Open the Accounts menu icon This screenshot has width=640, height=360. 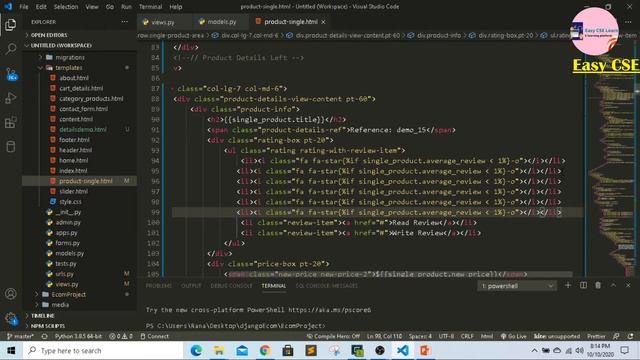point(11,293)
